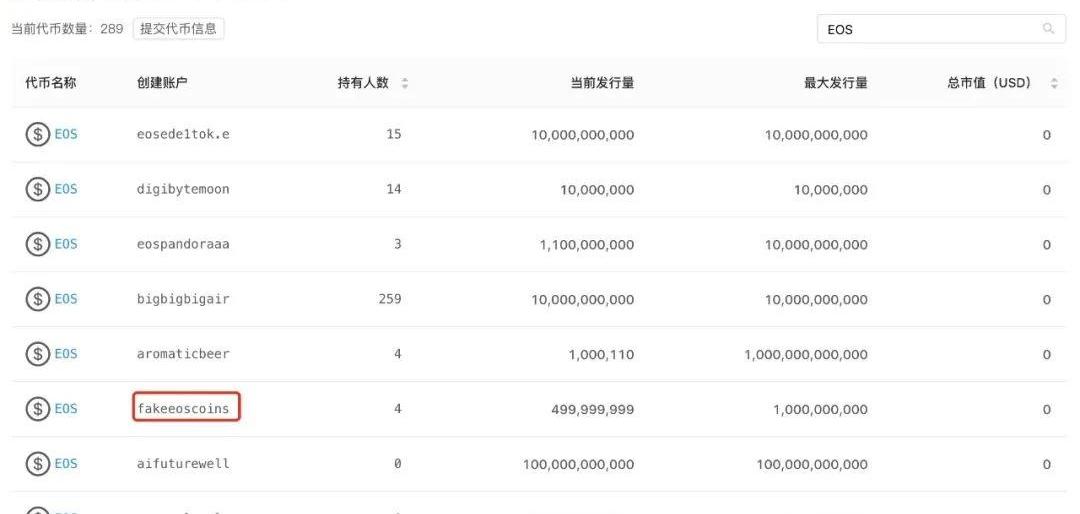
Task: Click the dollar icon in bigbigbigair row
Action: click(x=38, y=299)
